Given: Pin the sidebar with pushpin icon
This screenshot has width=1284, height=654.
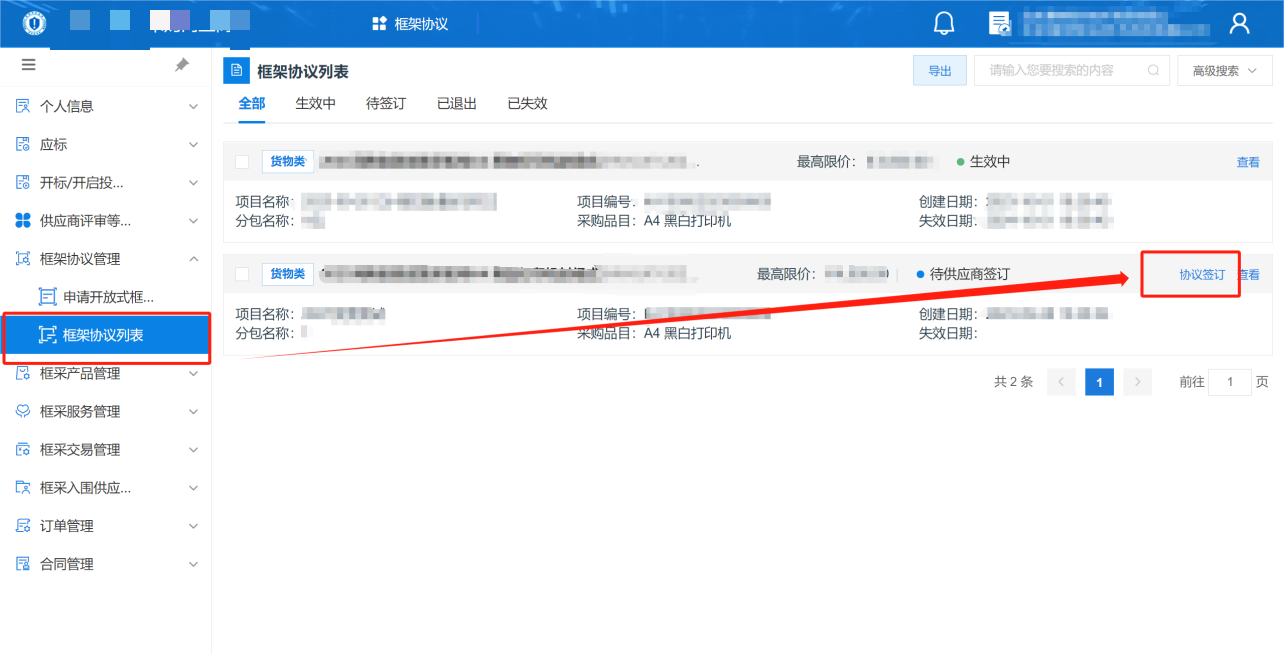Looking at the screenshot, I should click(182, 65).
